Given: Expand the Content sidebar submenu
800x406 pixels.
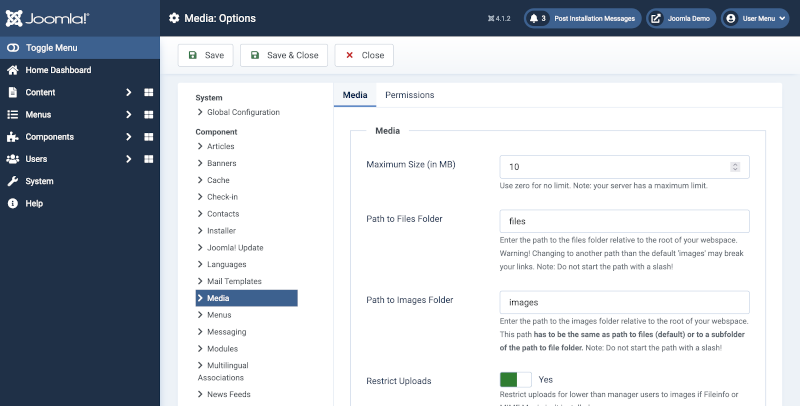Looking at the screenshot, I should tap(128, 92).
